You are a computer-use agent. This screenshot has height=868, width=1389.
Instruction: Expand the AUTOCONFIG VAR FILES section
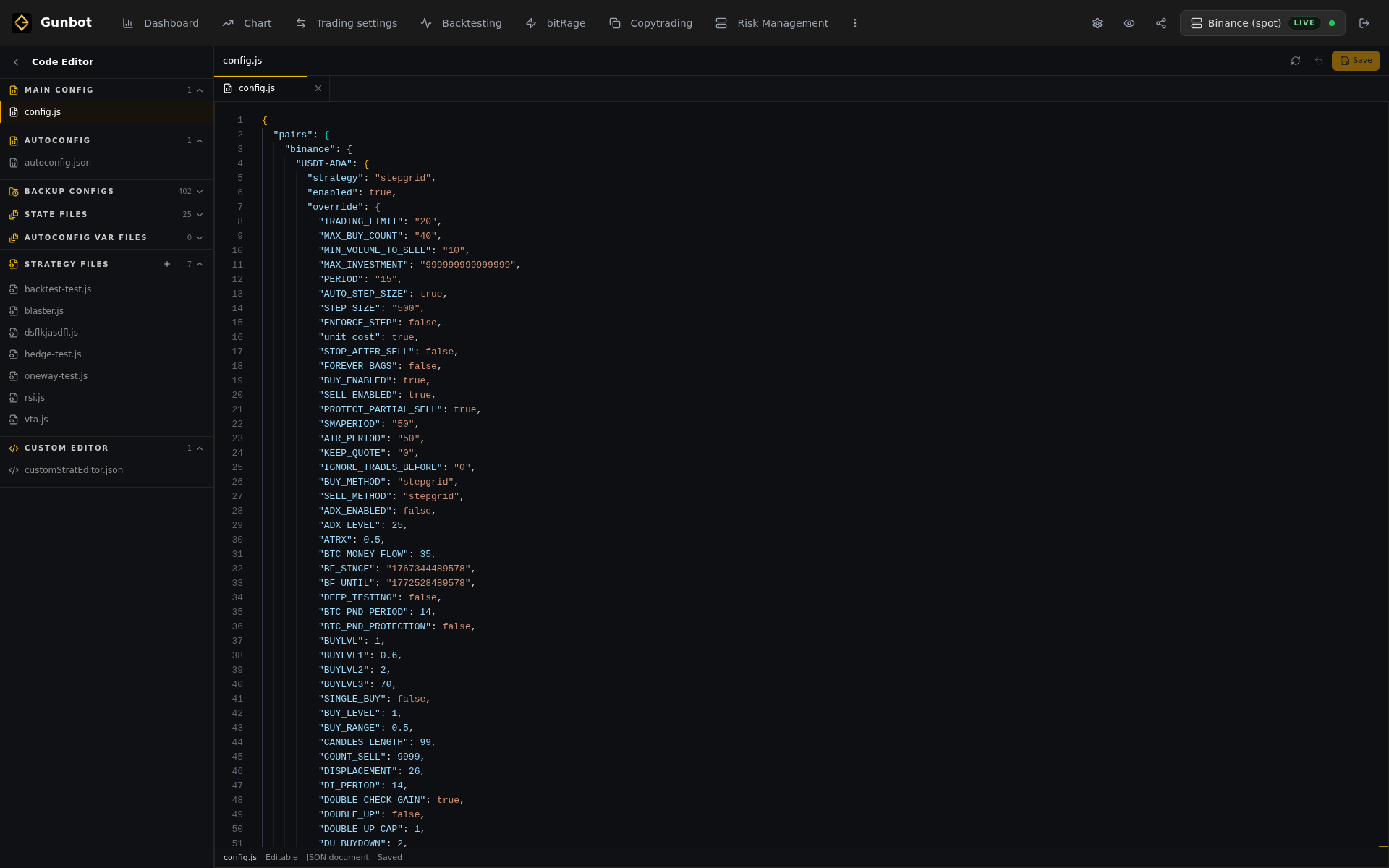(x=200, y=238)
